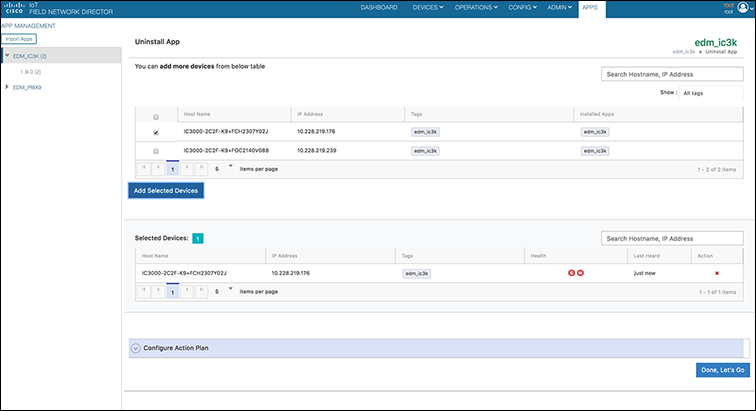Screen dimensions: 756x411
Task: Select version 1.9.0 (2) tree item
Action: point(30,72)
